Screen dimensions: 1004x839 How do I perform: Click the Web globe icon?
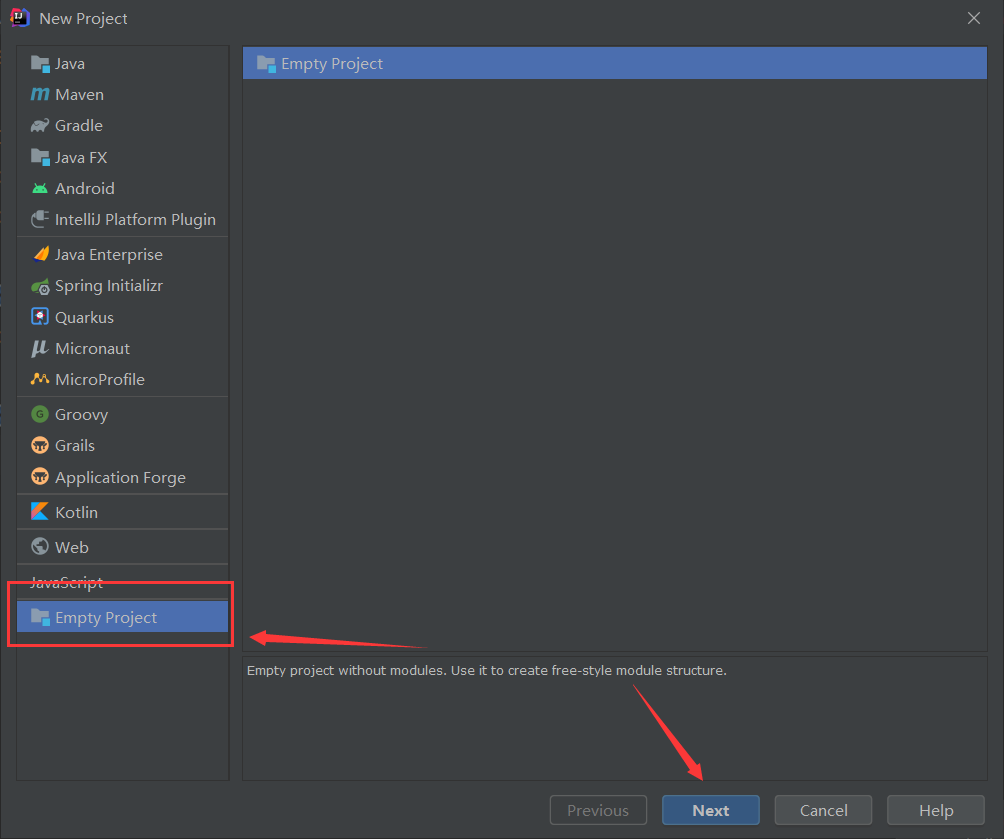pyautogui.click(x=40, y=547)
